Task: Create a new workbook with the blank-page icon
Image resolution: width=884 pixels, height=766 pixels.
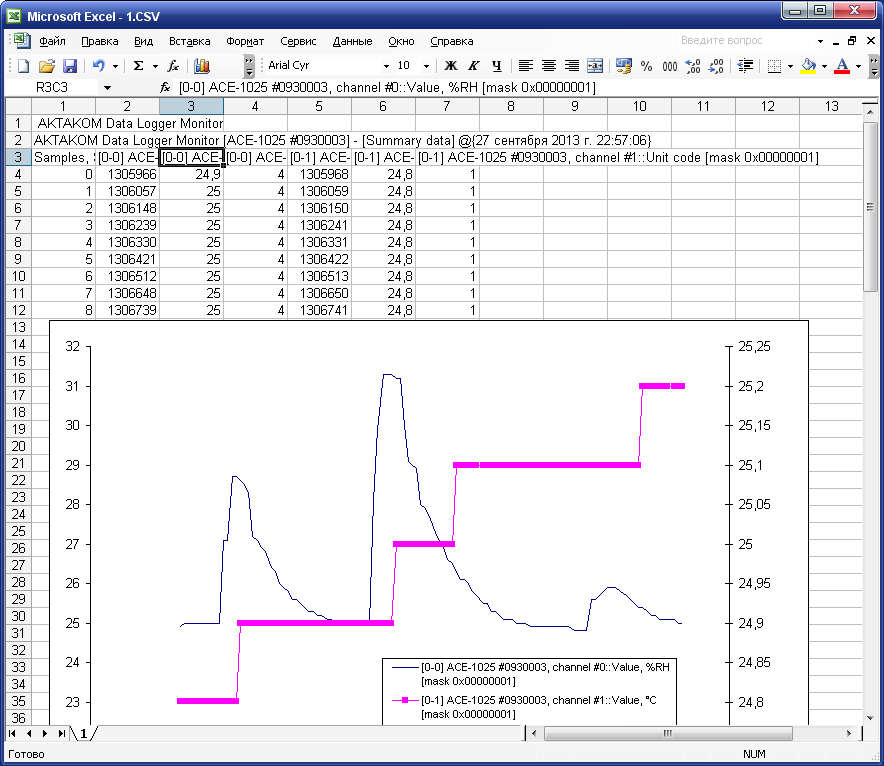Action: pos(23,66)
